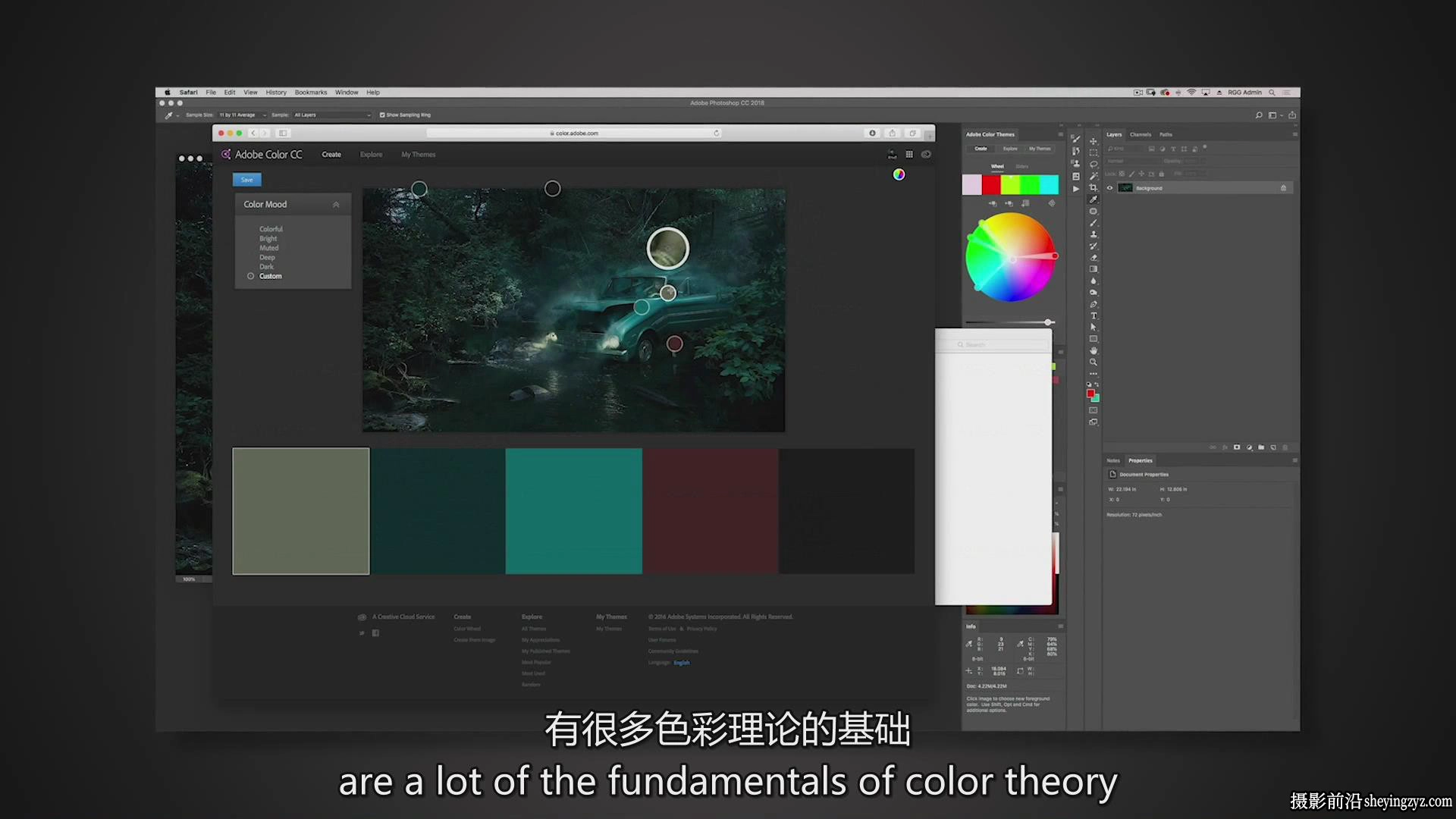Click the Creative Cloud icon in Adobe Color header
1456x819 pixels.
(x=926, y=155)
